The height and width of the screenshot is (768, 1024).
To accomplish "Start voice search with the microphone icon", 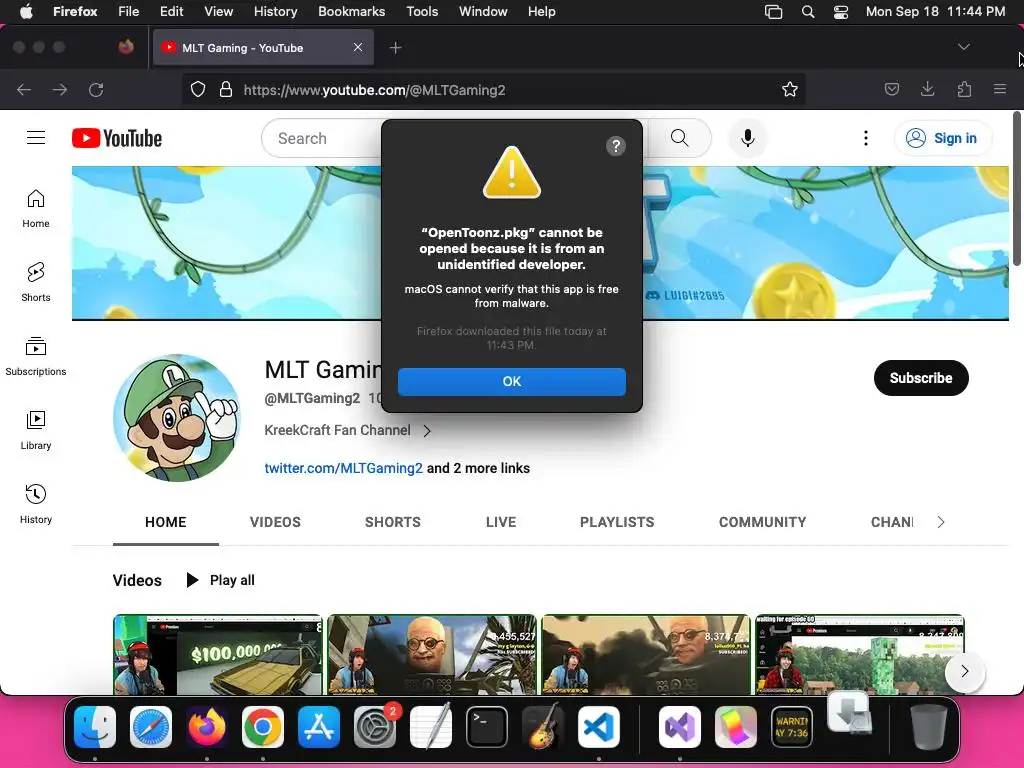I will (748, 138).
